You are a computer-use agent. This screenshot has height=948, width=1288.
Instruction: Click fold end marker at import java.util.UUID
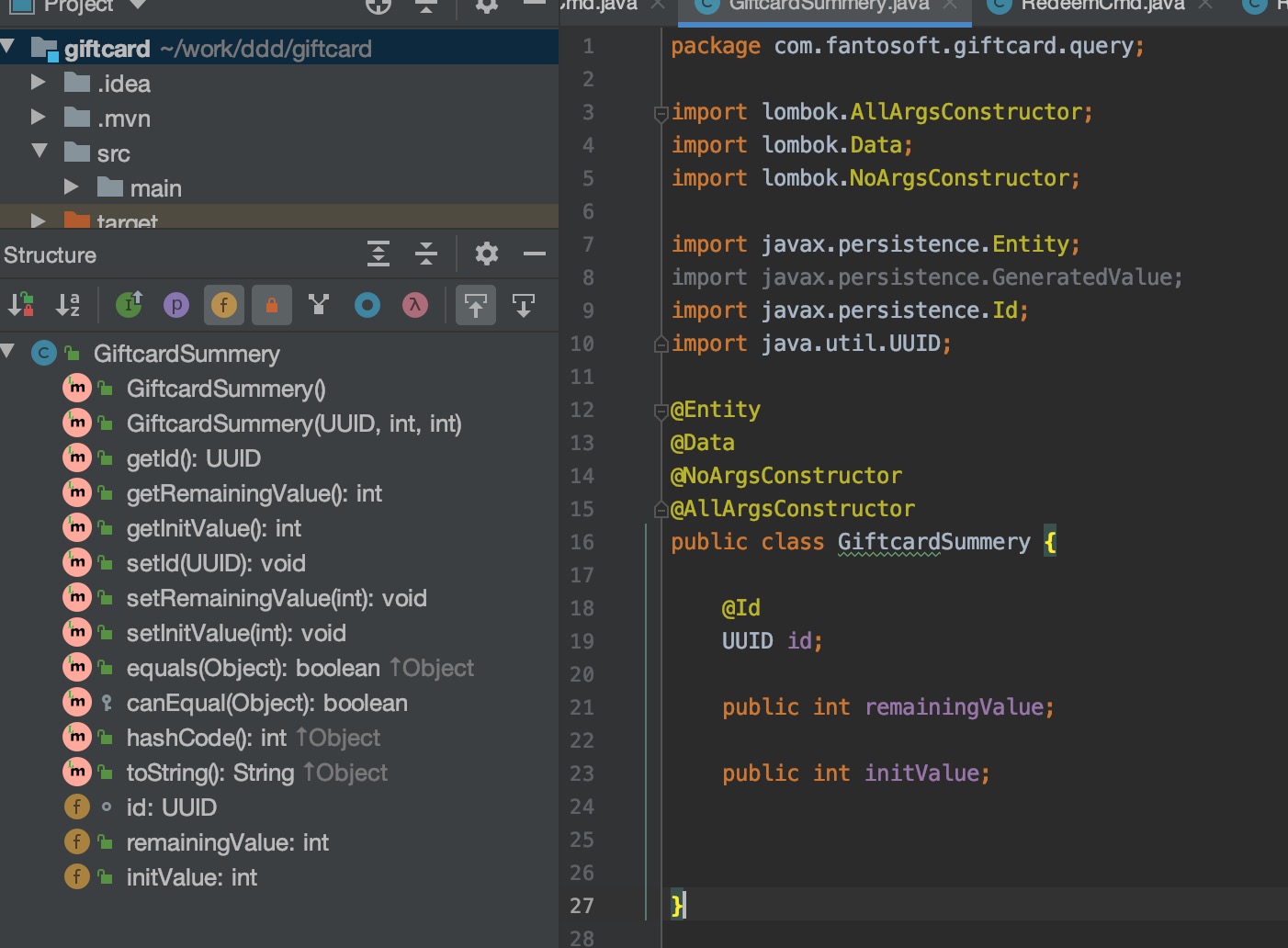click(x=661, y=344)
